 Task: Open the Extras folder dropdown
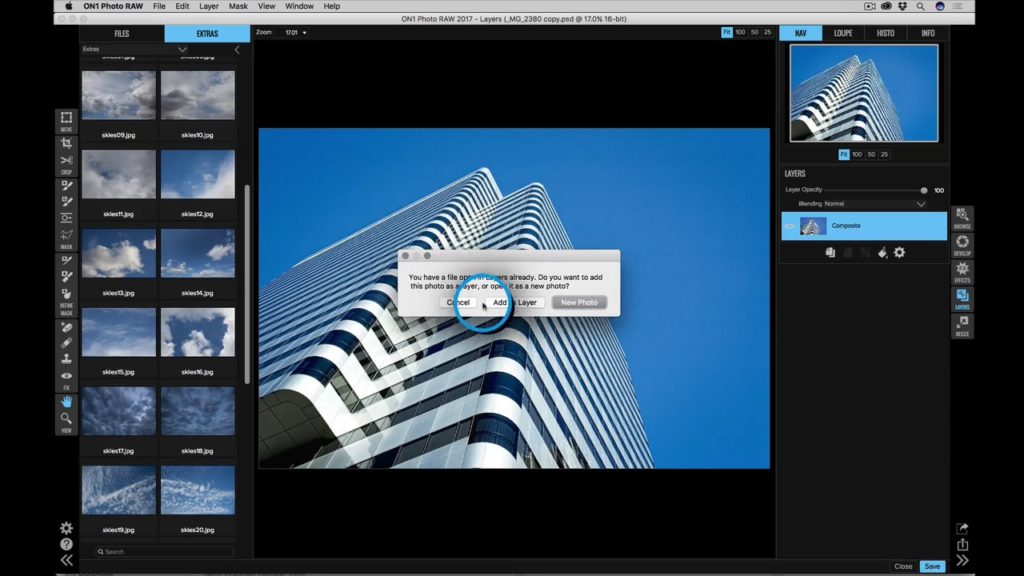[182, 50]
